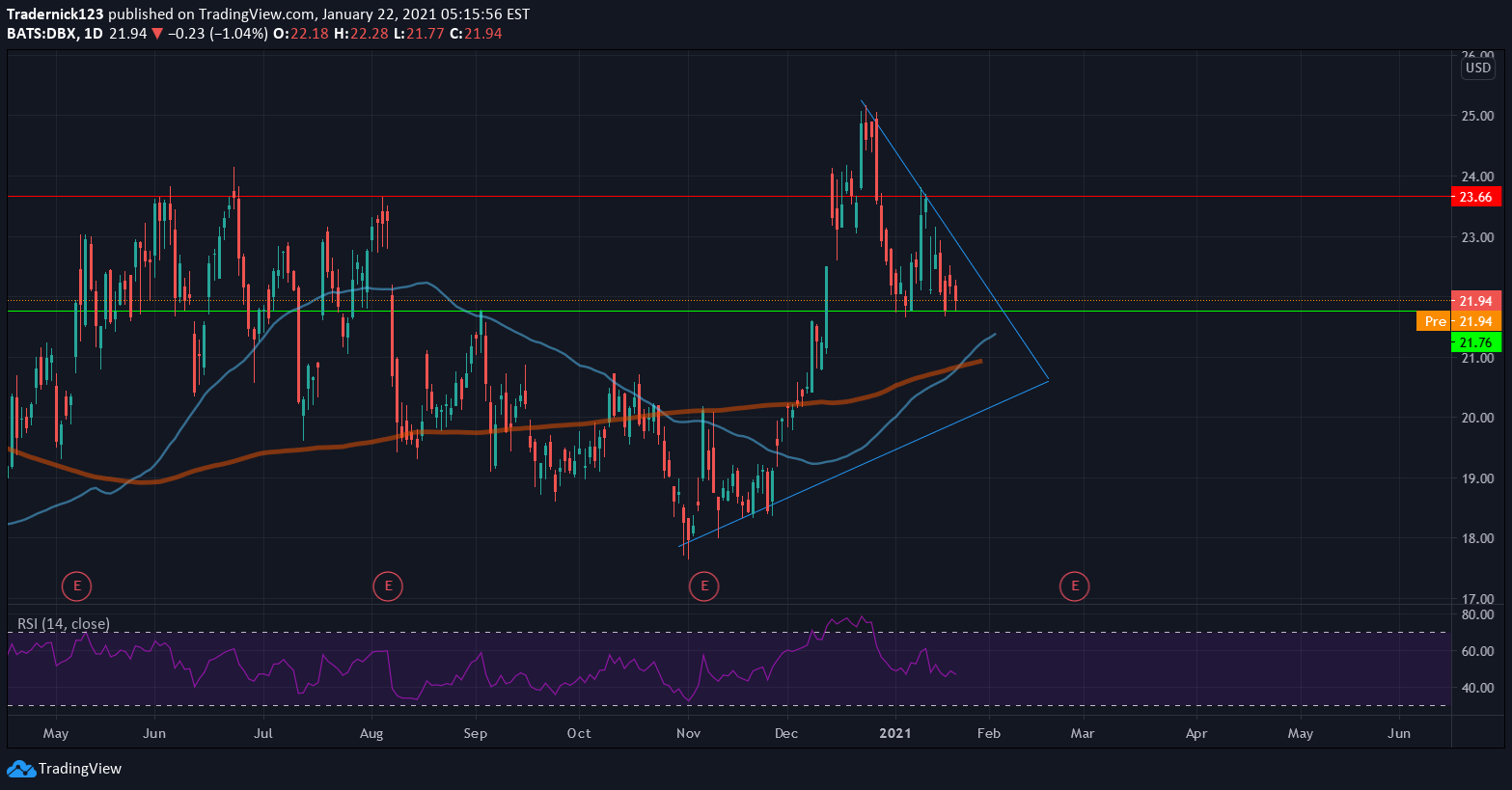Click the USD currency label

tap(1478, 68)
